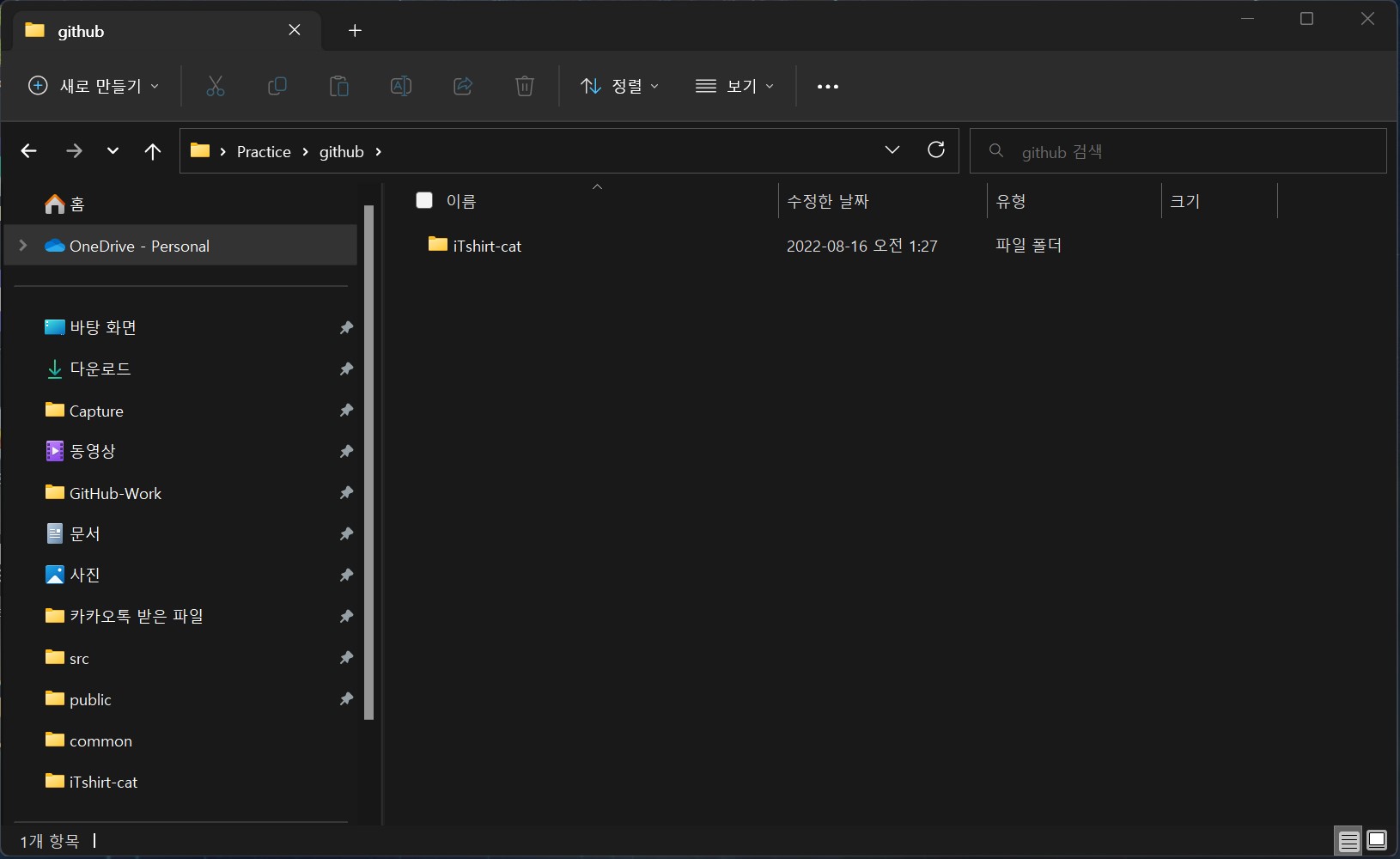Open the See more (...) toolbar menu
This screenshot has height=859, width=1400.
826,86
